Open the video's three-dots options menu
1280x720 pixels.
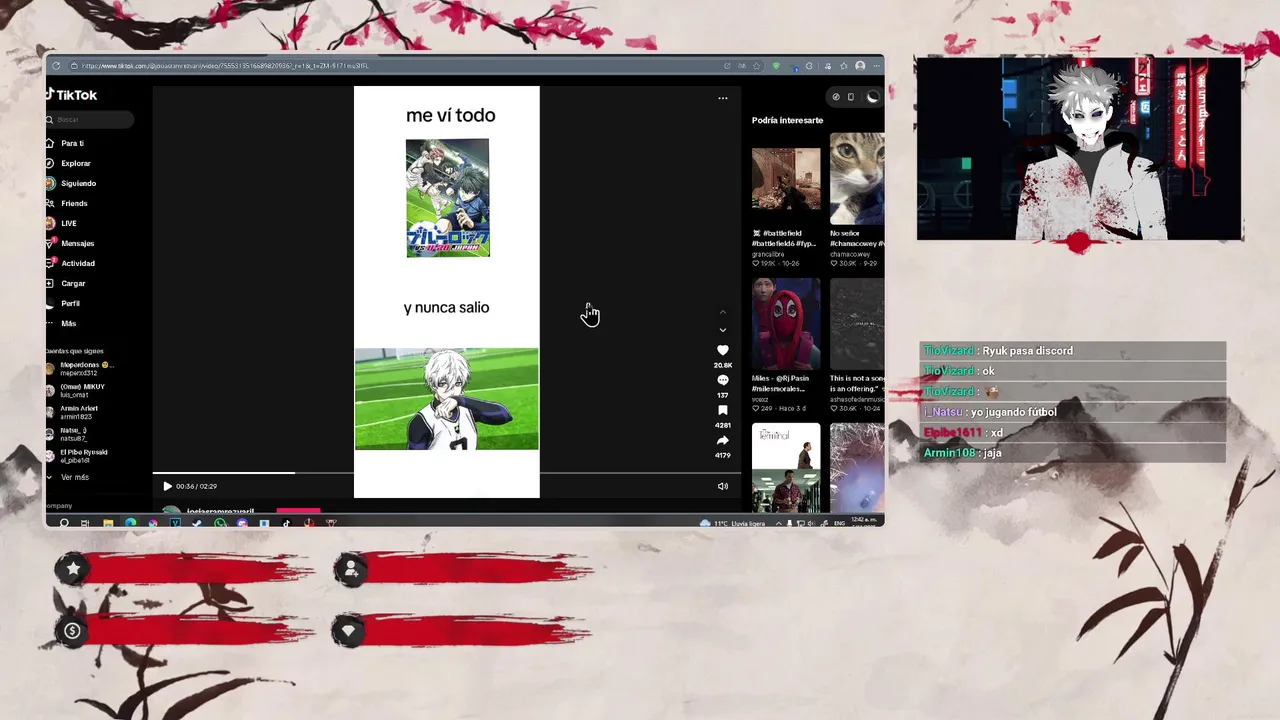[722, 98]
